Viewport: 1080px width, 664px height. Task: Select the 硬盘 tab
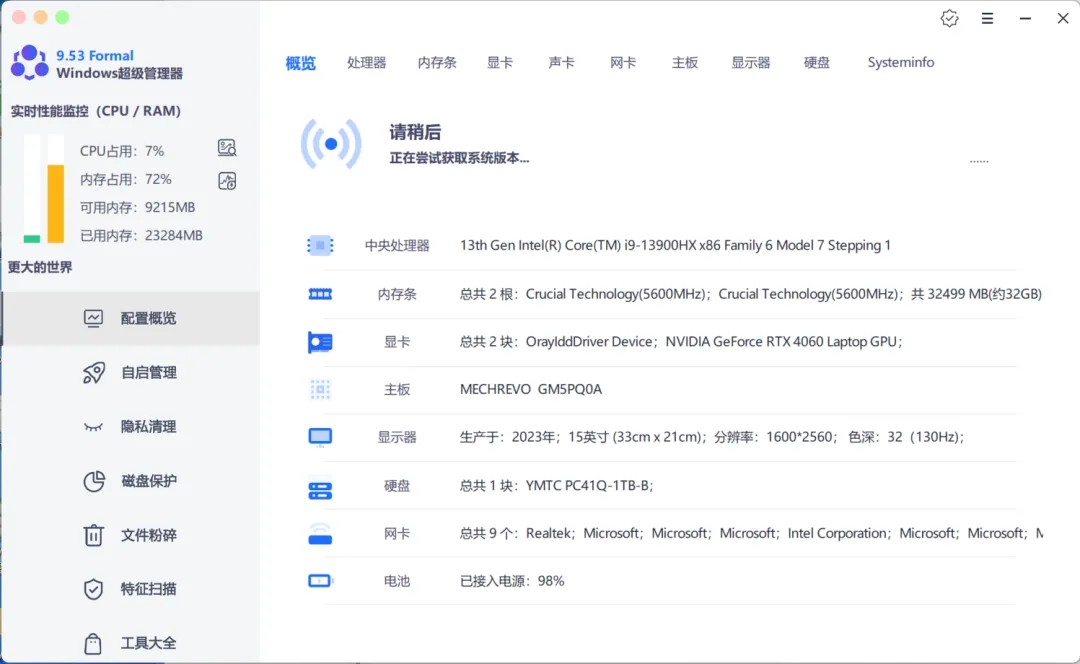coord(817,63)
